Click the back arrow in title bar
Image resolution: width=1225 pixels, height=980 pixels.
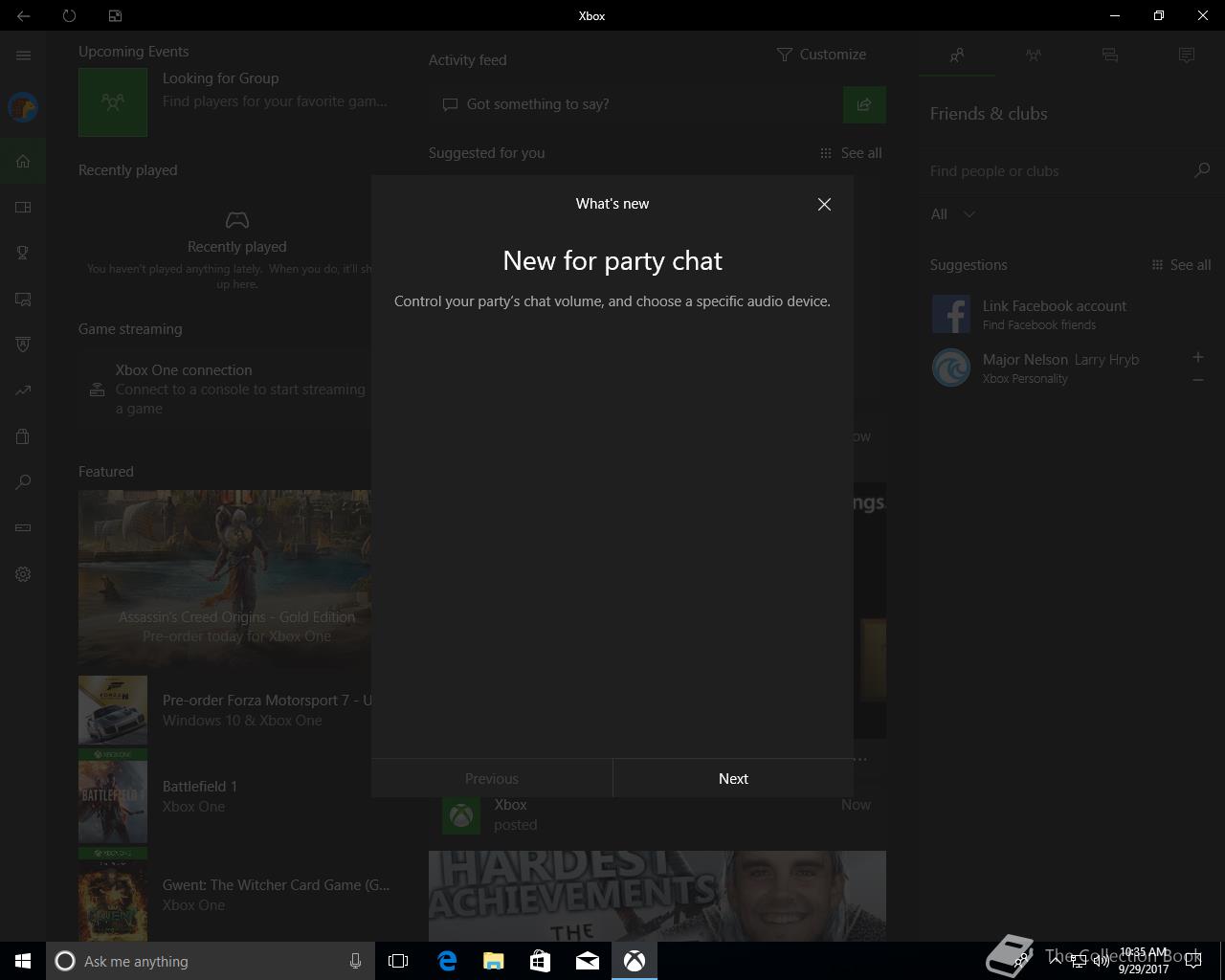23,15
